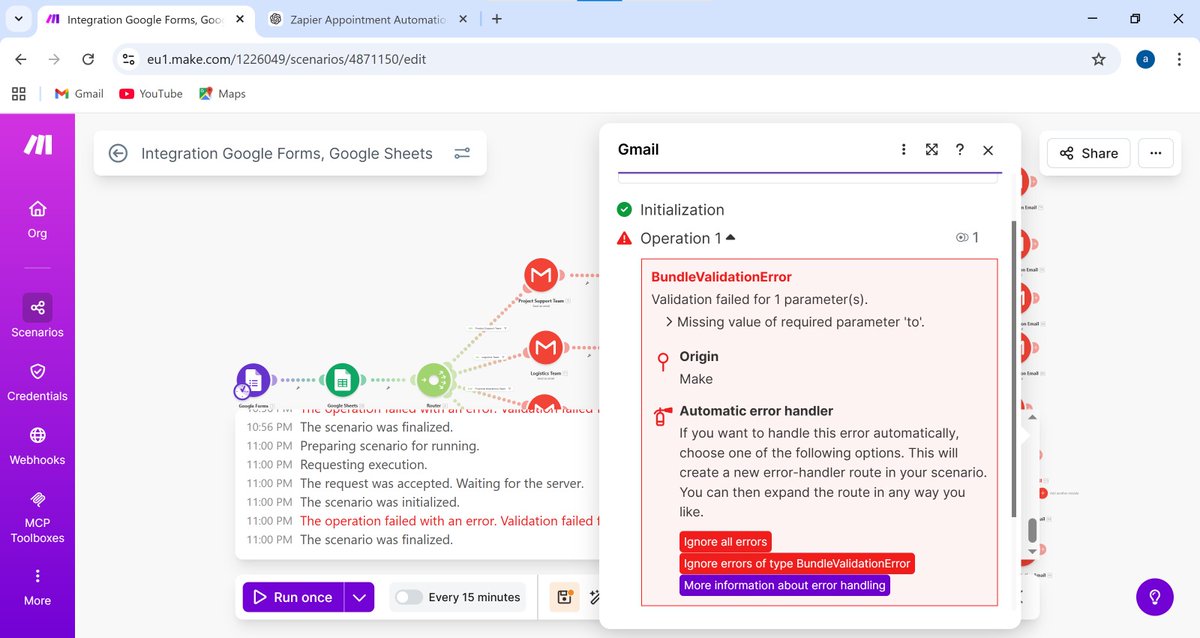Click the red Operation 1 warning icon
The image size is (1200, 638).
click(x=624, y=238)
